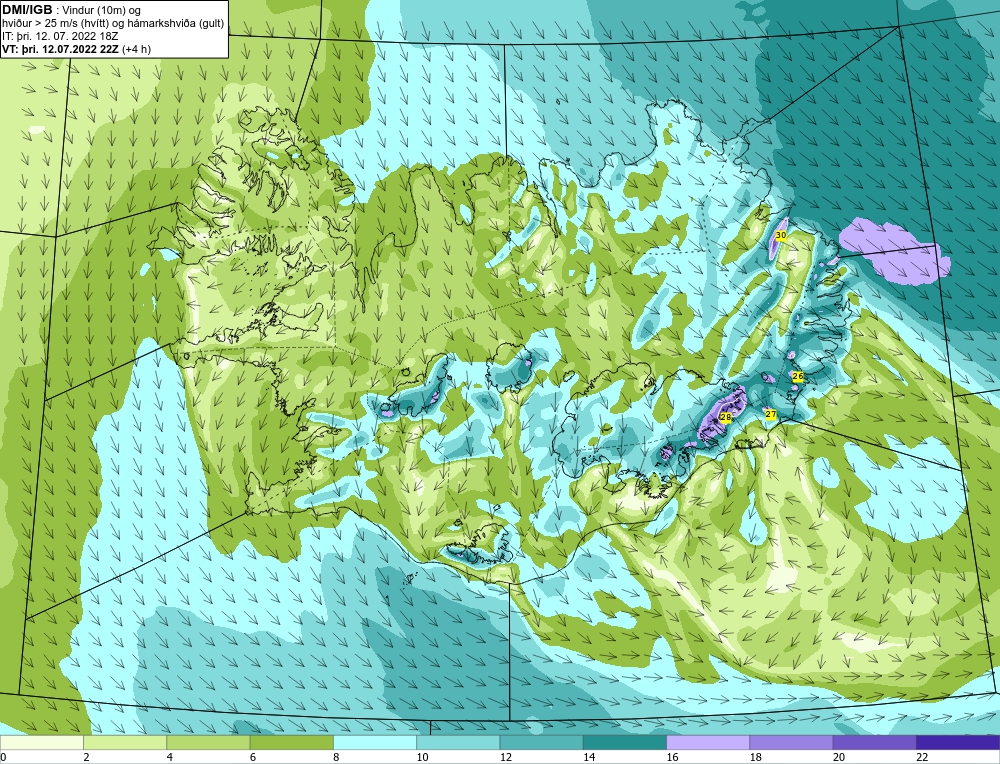The image size is (1000, 764).
Task: Click the scale label 12
Action: (x=506, y=757)
